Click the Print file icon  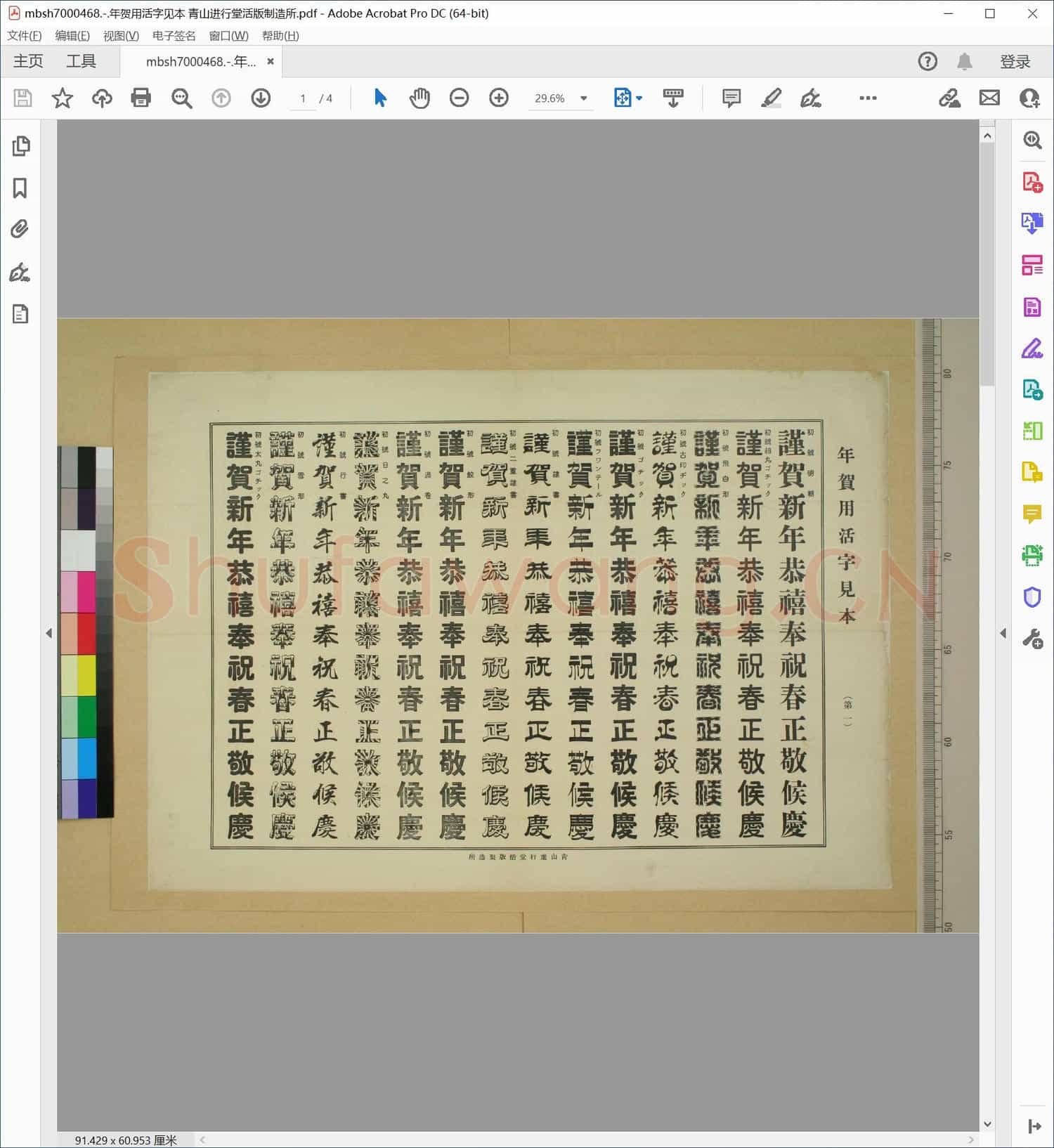(141, 98)
